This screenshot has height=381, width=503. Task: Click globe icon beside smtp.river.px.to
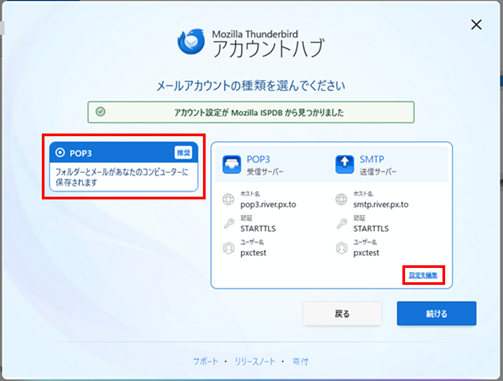click(341, 199)
